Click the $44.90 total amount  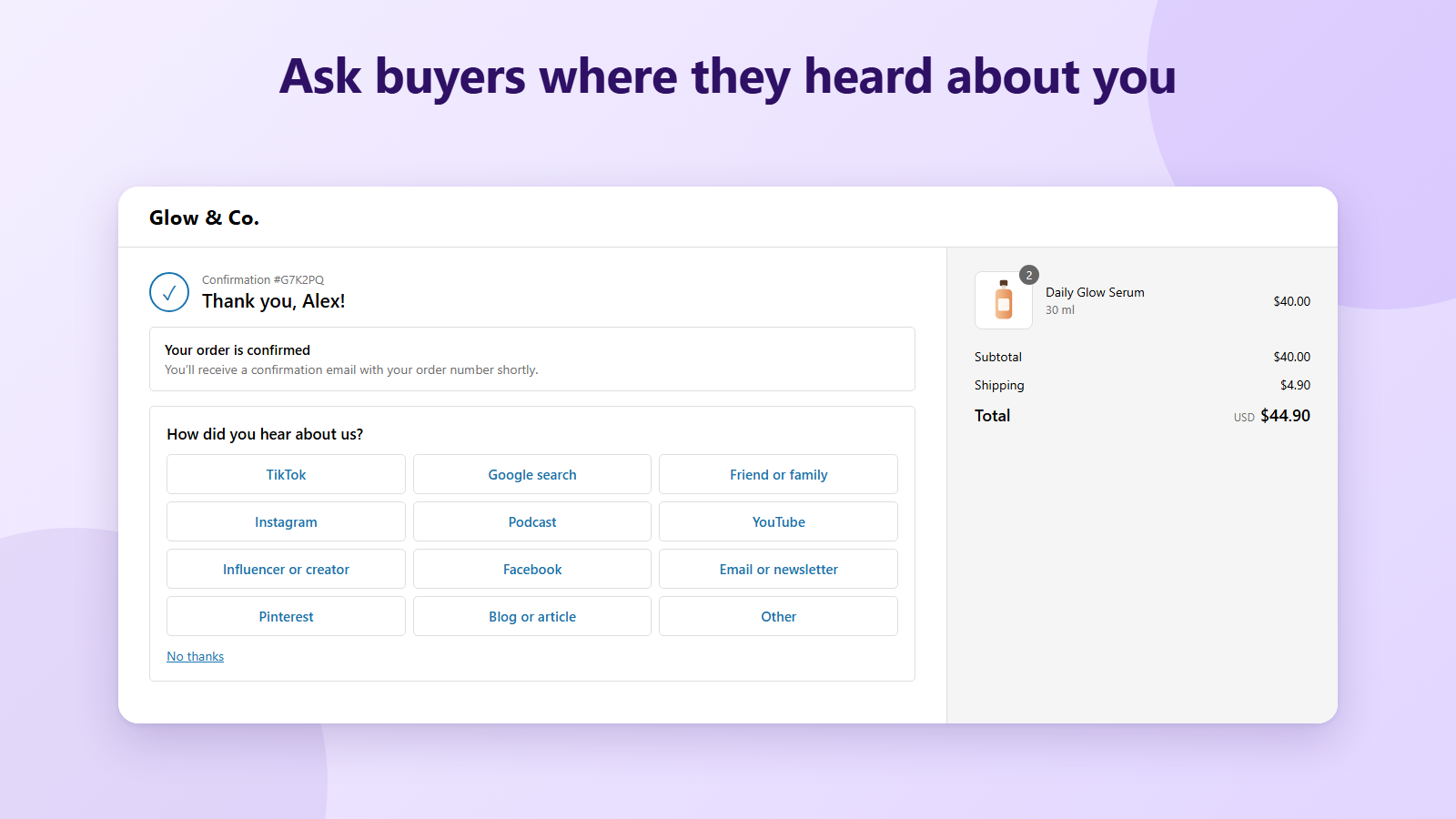(1285, 416)
